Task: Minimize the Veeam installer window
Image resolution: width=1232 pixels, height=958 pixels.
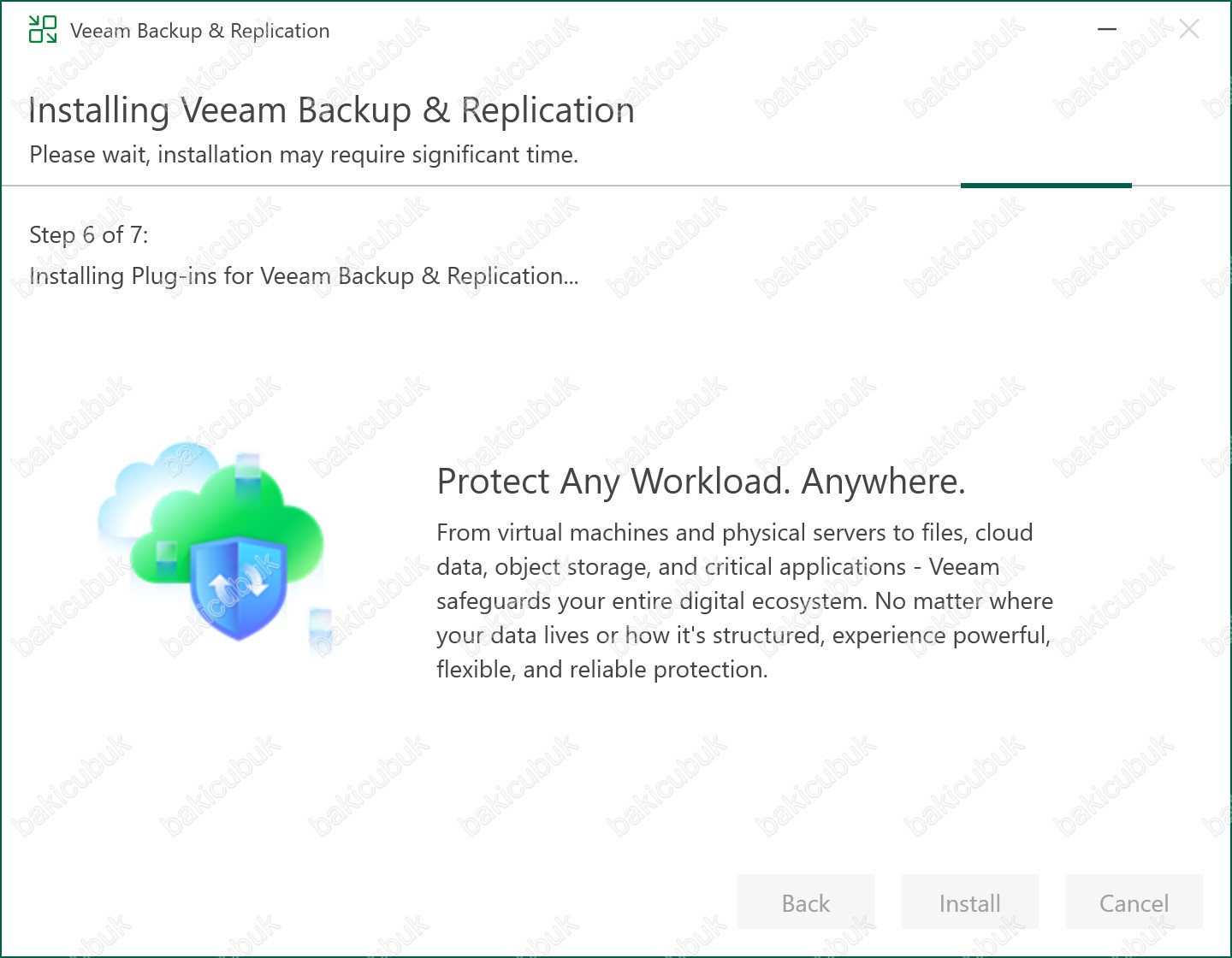Action: click(x=1107, y=29)
